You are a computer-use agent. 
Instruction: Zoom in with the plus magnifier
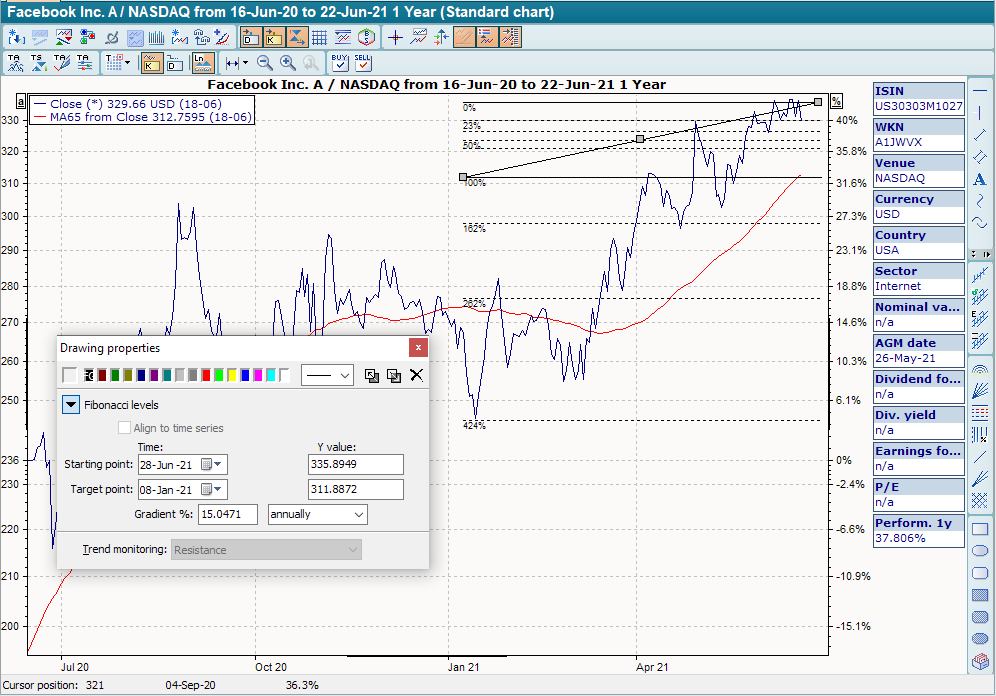[x=288, y=63]
